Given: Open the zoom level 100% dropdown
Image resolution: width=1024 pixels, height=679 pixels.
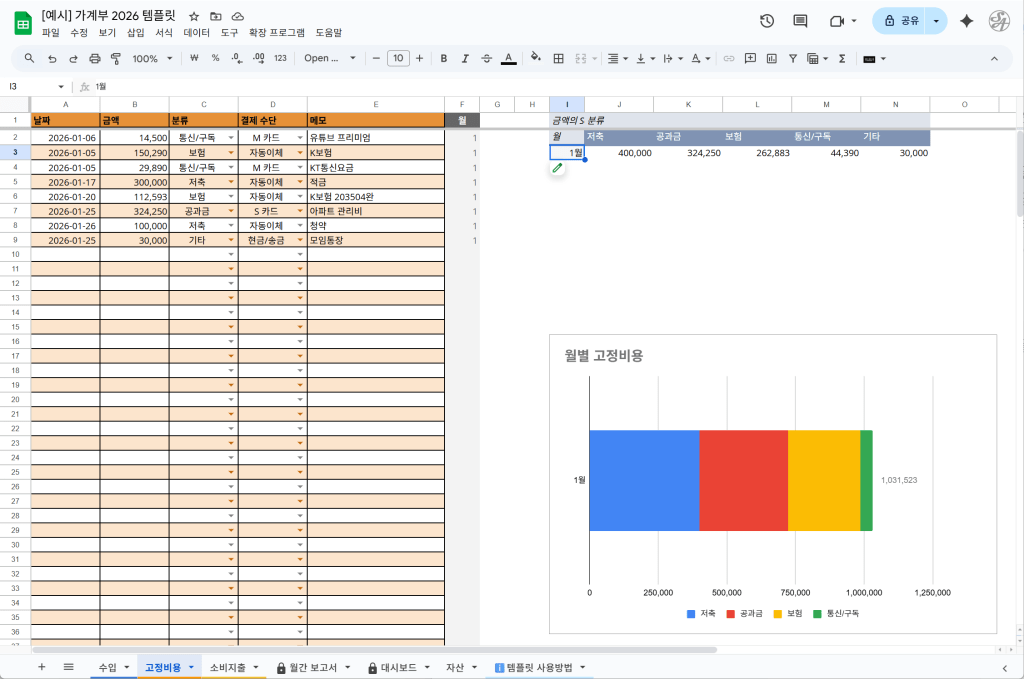Looking at the screenshot, I should pyautogui.click(x=152, y=59).
